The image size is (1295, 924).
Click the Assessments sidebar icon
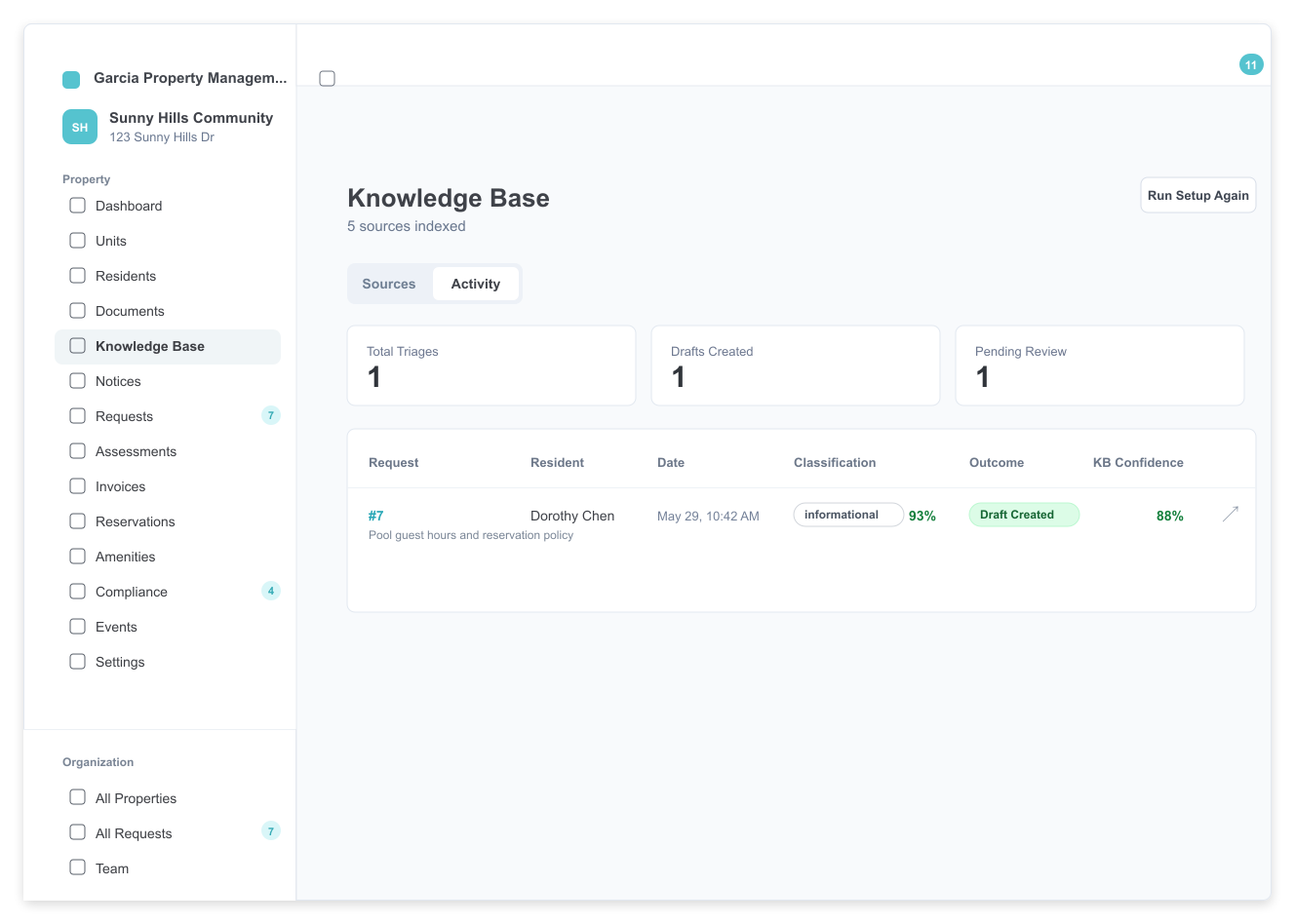78,451
